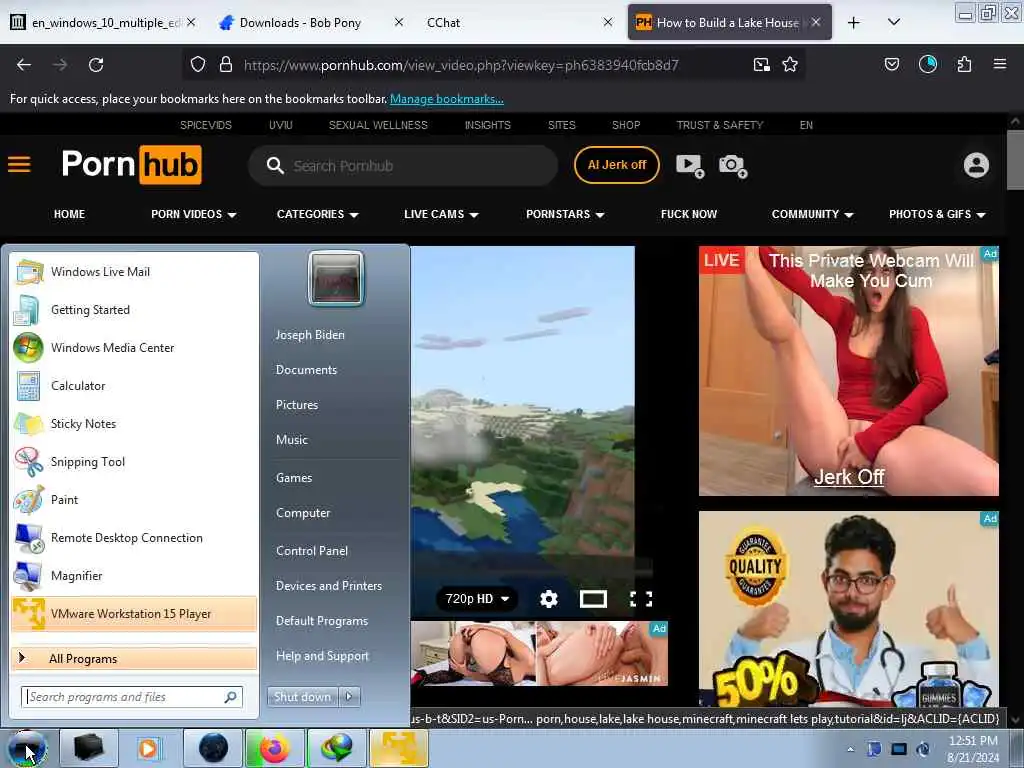Open Computer from Start menu
The height and width of the screenshot is (768, 1024).
tap(302, 513)
